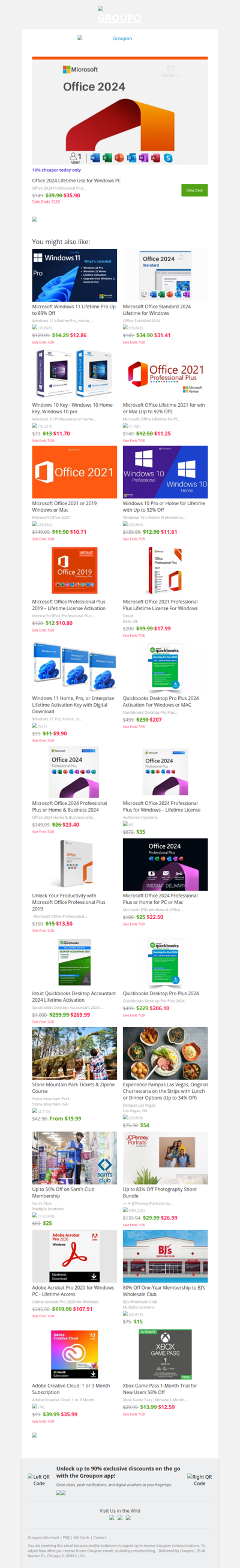The height and width of the screenshot is (1568, 240).
Task: Open the Right QR Code image
Action: point(200,1480)
